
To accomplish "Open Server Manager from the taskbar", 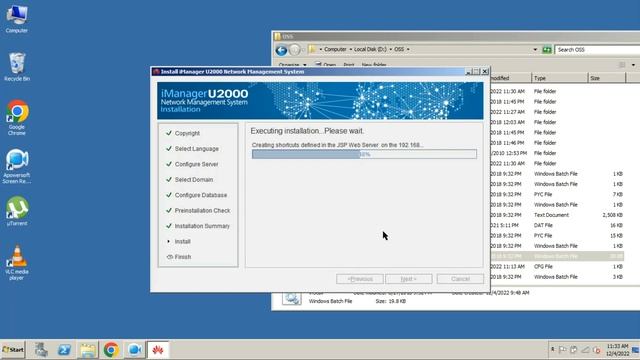I will tap(41, 350).
